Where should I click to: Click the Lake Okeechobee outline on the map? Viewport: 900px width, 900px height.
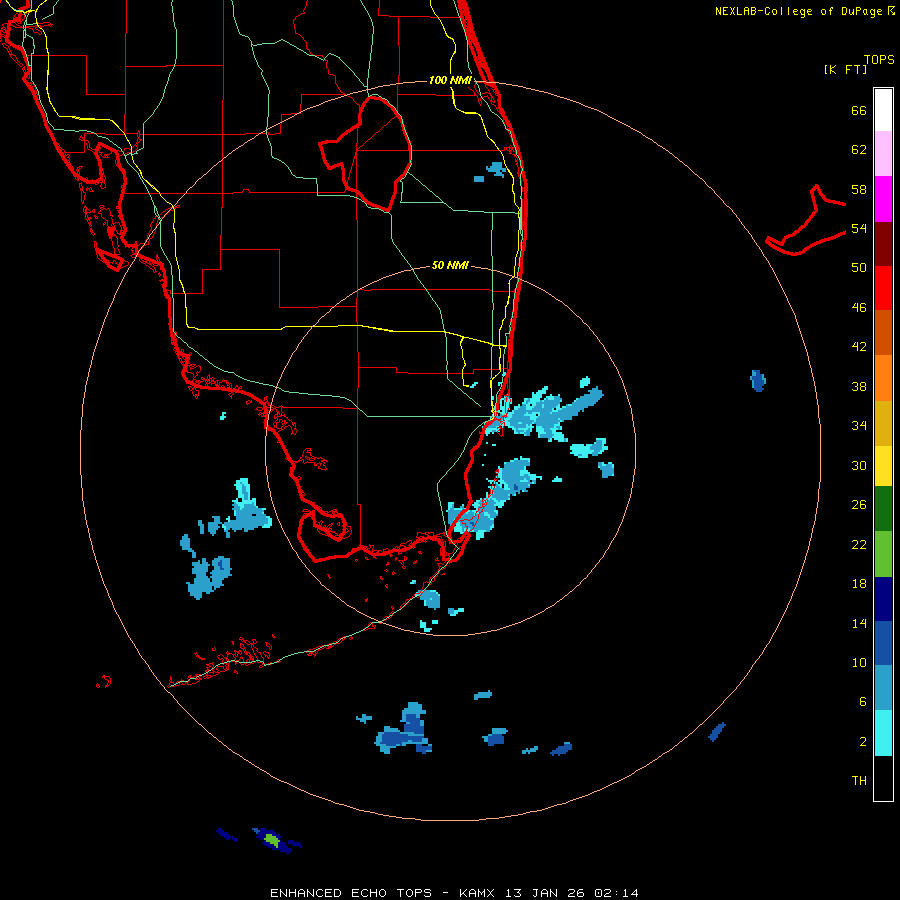click(366, 152)
